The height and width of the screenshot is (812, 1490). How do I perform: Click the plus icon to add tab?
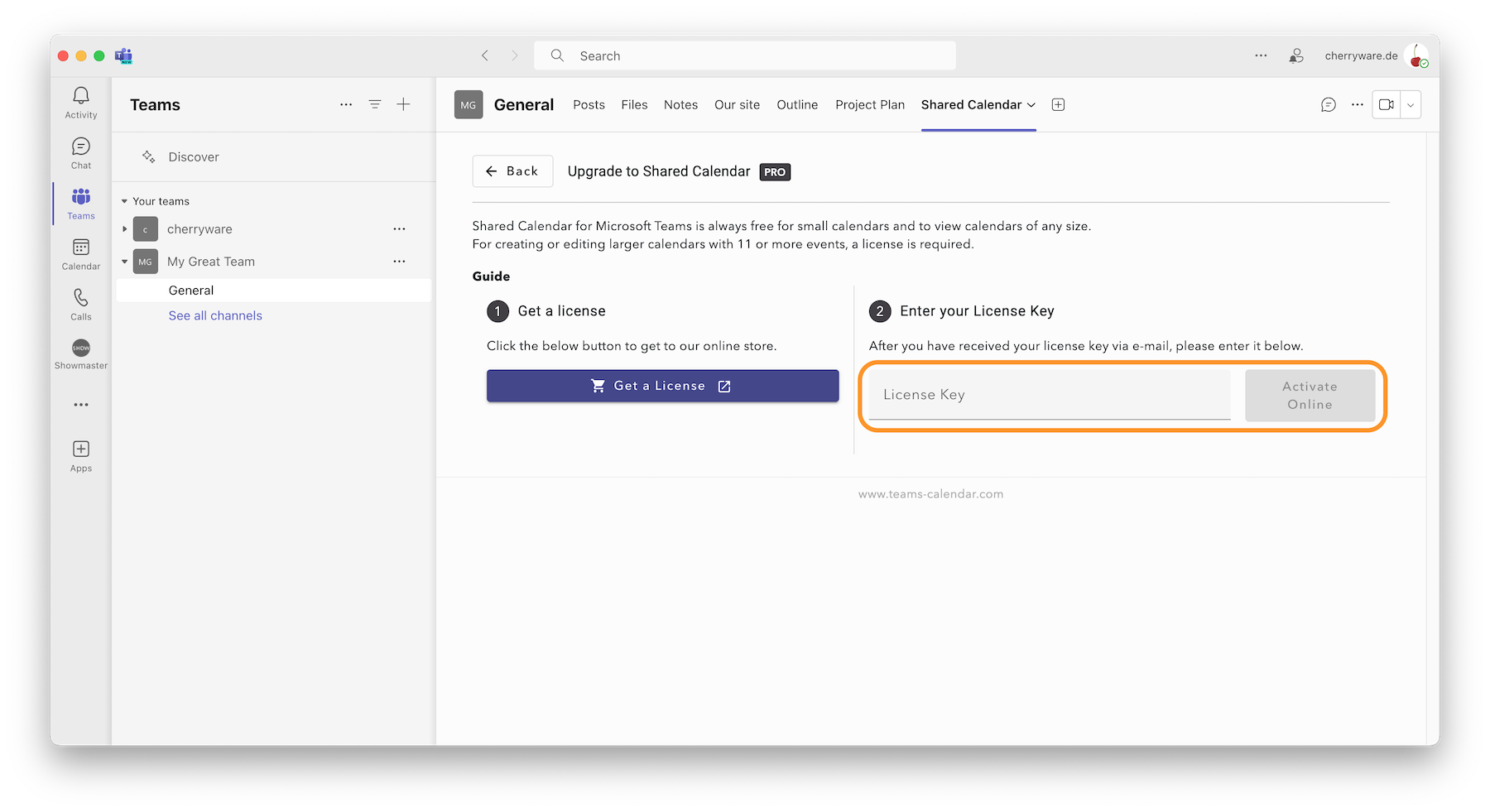[x=1058, y=104]
